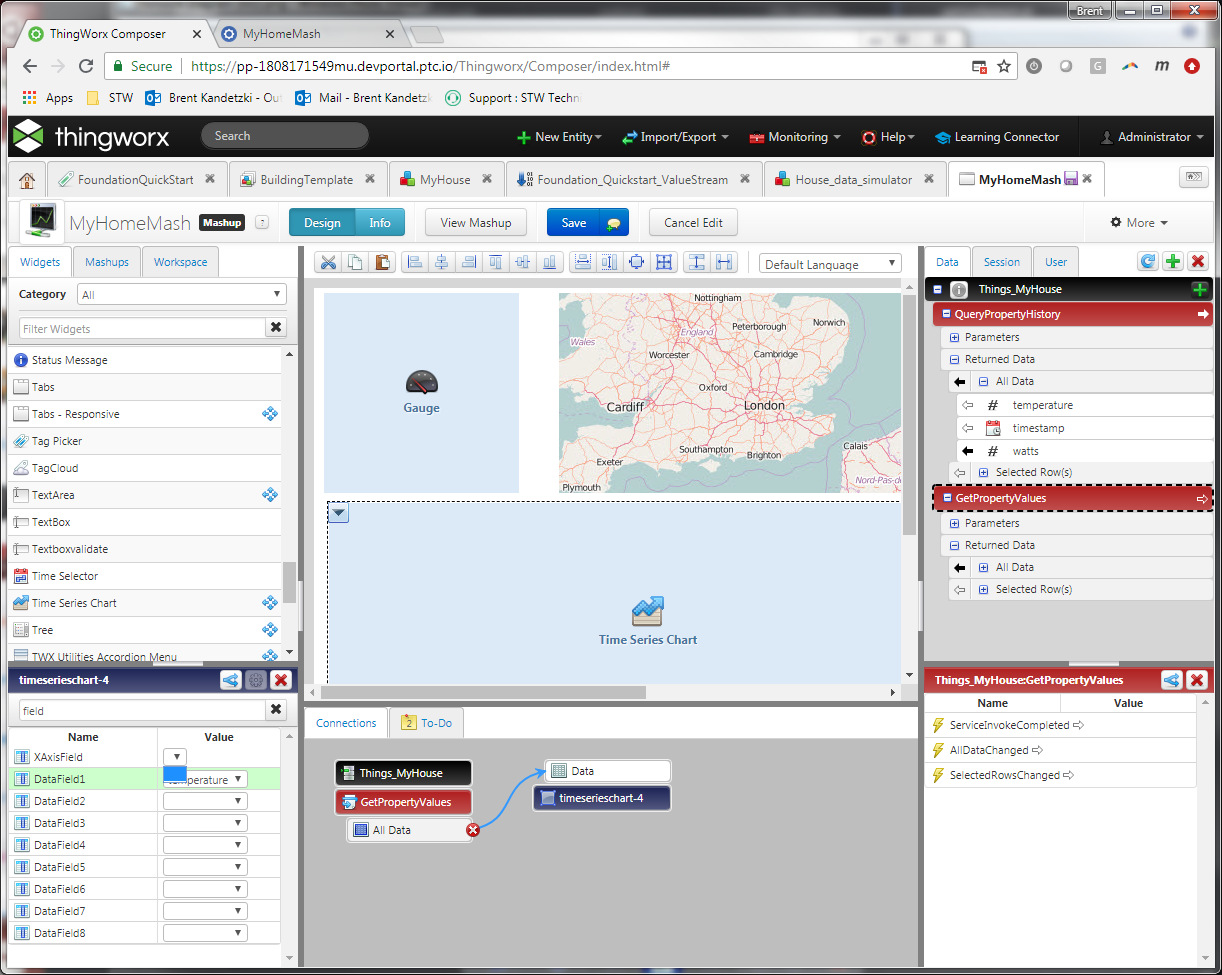Click inside the Filter Widgets search field

pos(140,327)
